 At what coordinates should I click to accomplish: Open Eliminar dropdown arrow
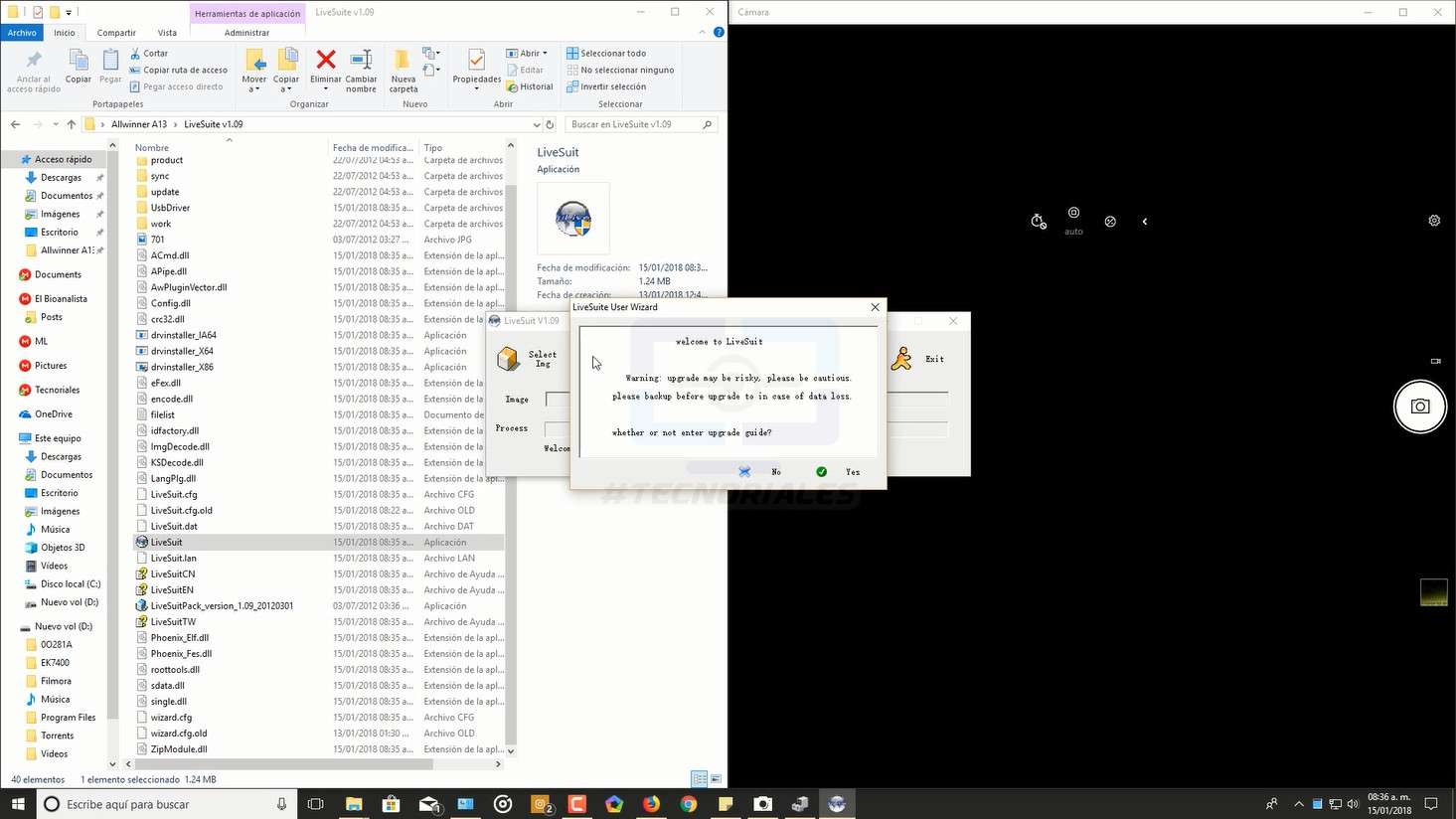325,89
